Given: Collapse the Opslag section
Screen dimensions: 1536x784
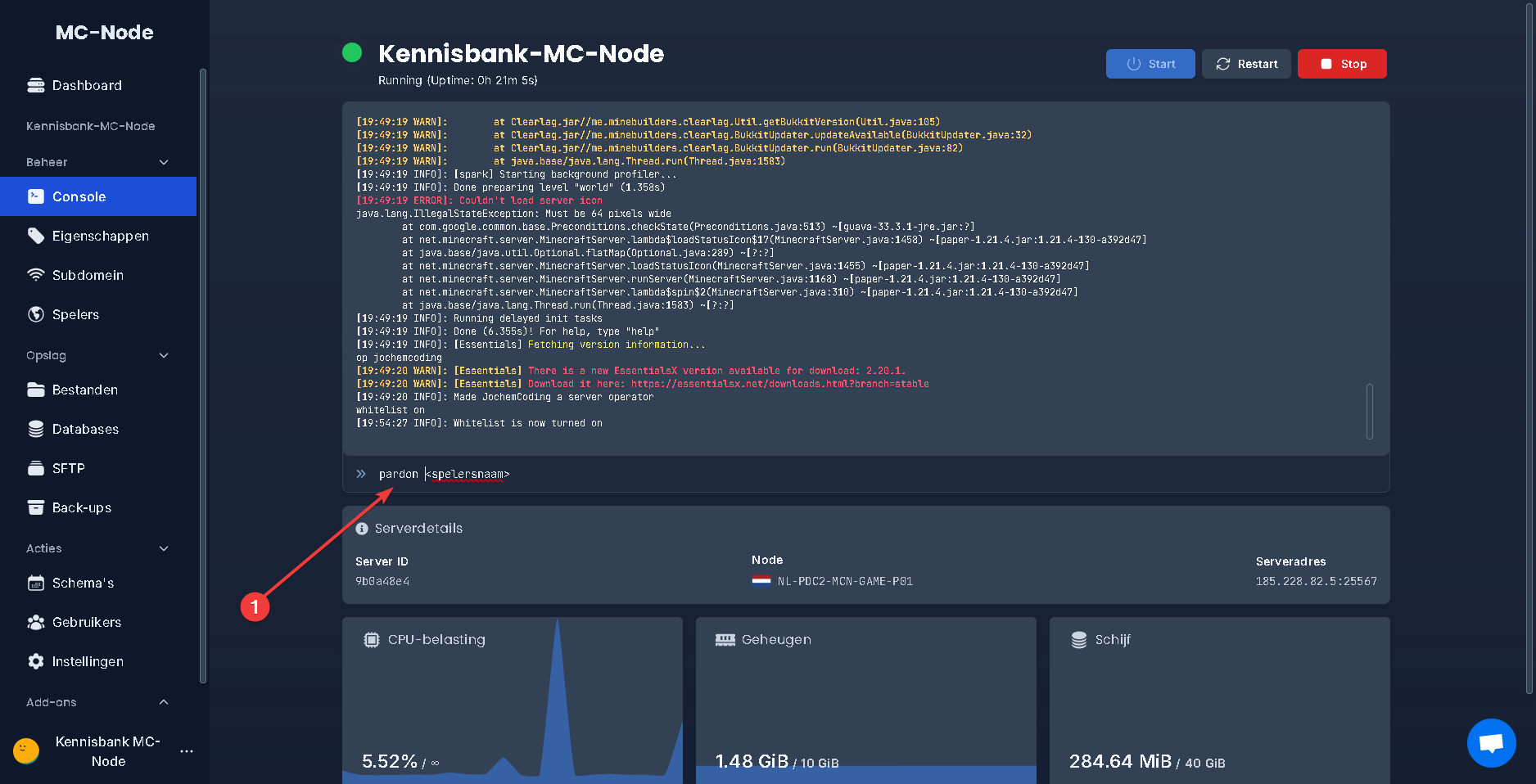Looking at the screenshot, I should (164, 355).
